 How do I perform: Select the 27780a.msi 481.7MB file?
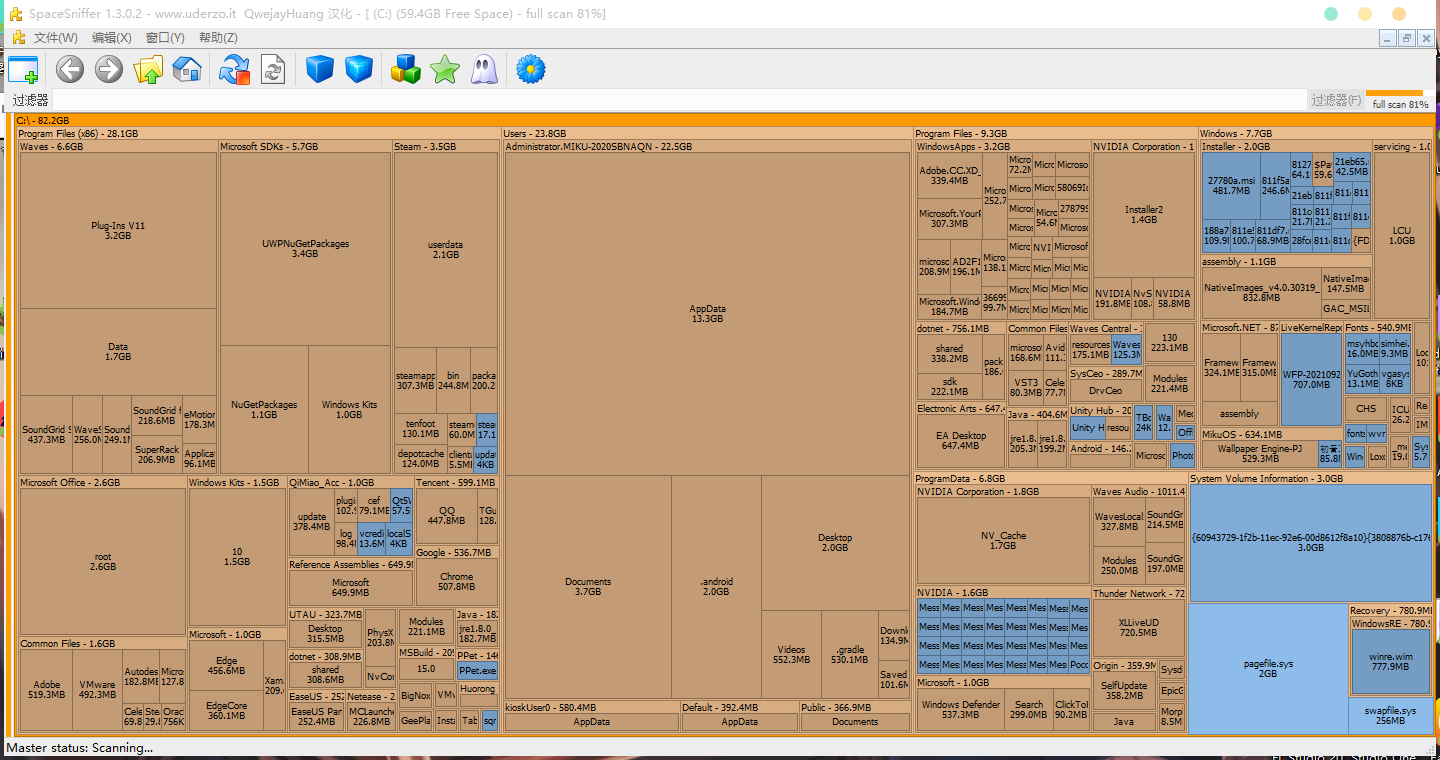(1231, 185)
